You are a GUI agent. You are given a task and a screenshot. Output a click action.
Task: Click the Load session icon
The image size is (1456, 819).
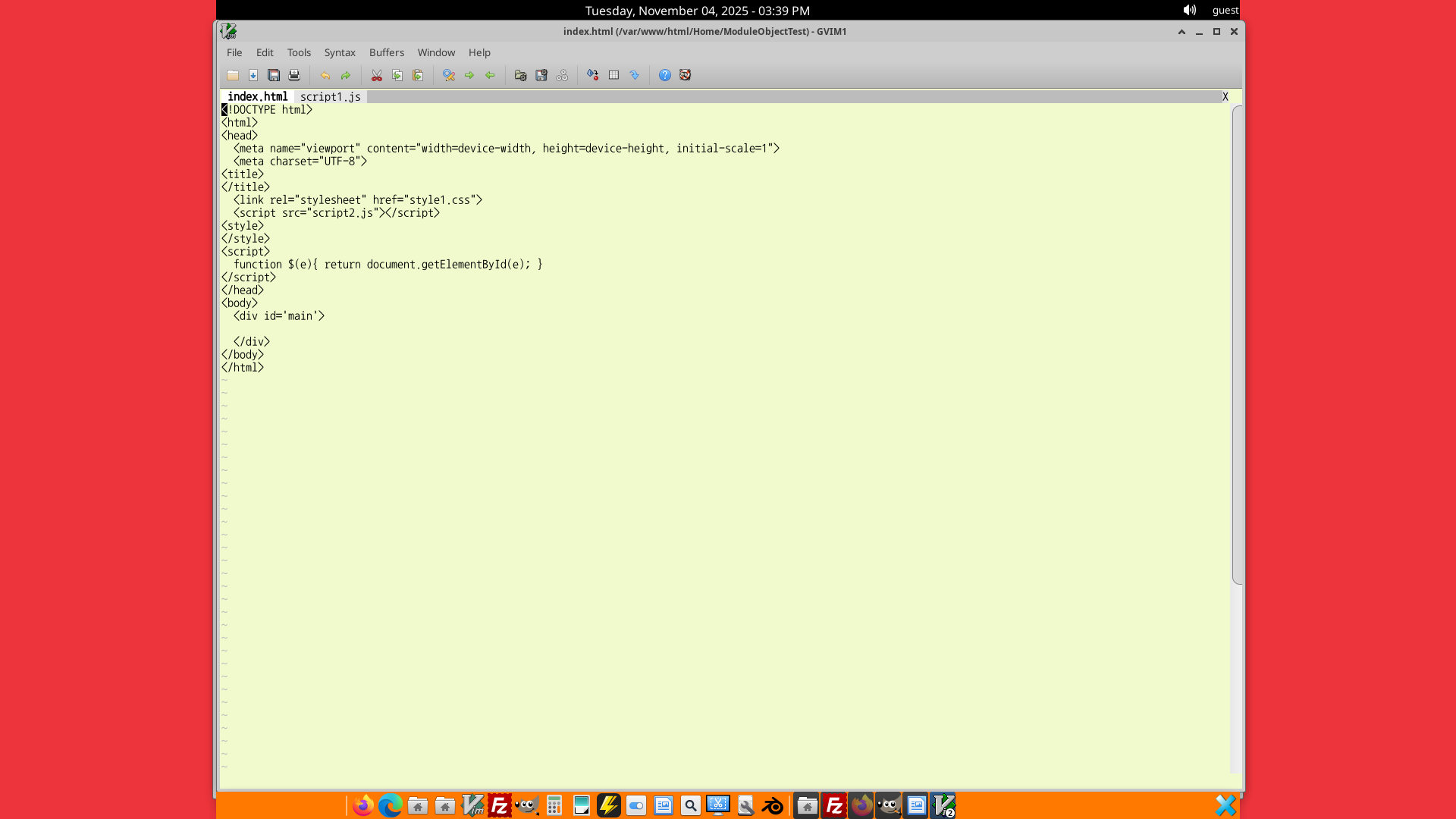520,75
